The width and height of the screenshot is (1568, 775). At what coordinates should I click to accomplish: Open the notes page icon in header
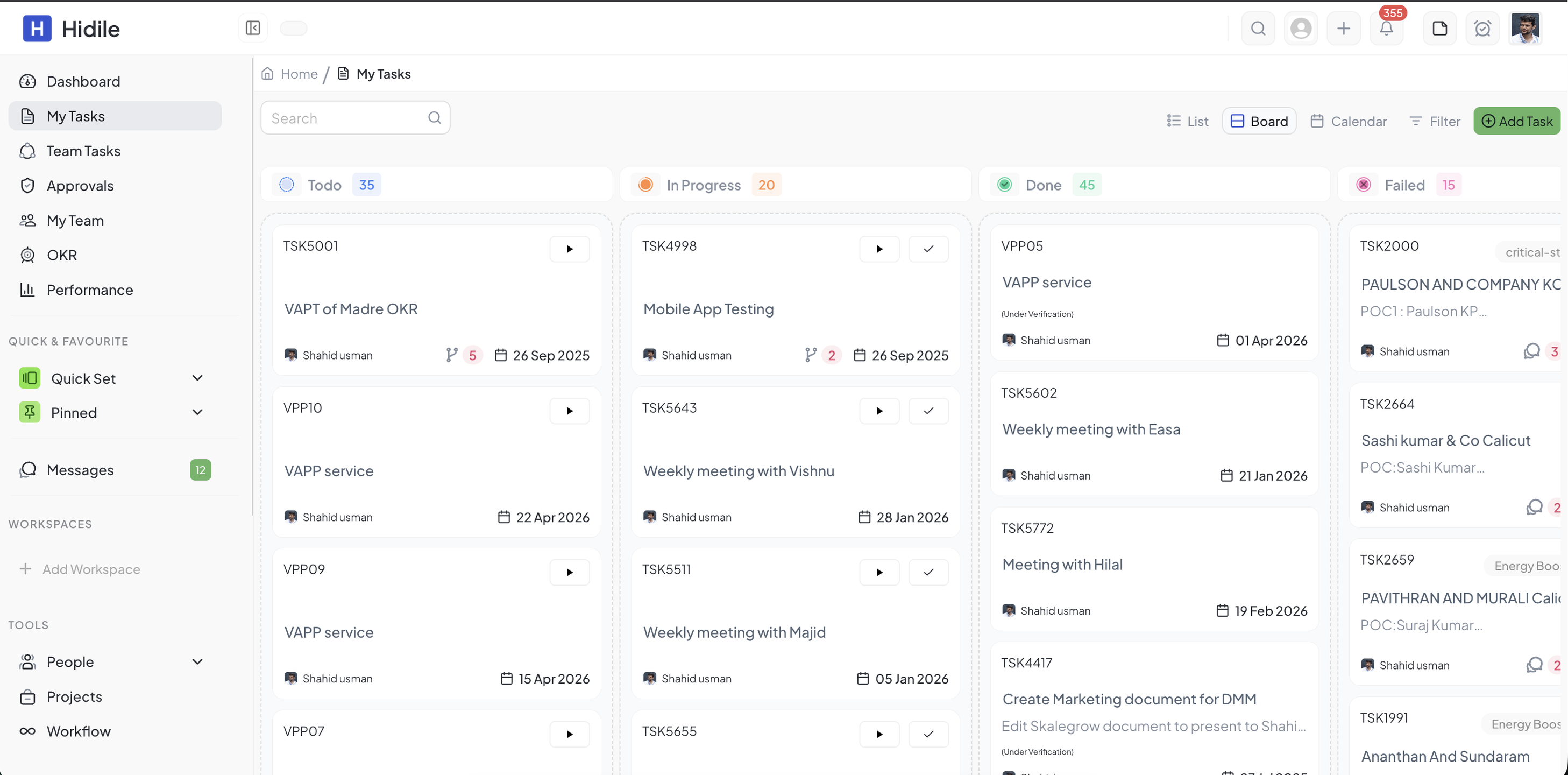click(1439, 28)
